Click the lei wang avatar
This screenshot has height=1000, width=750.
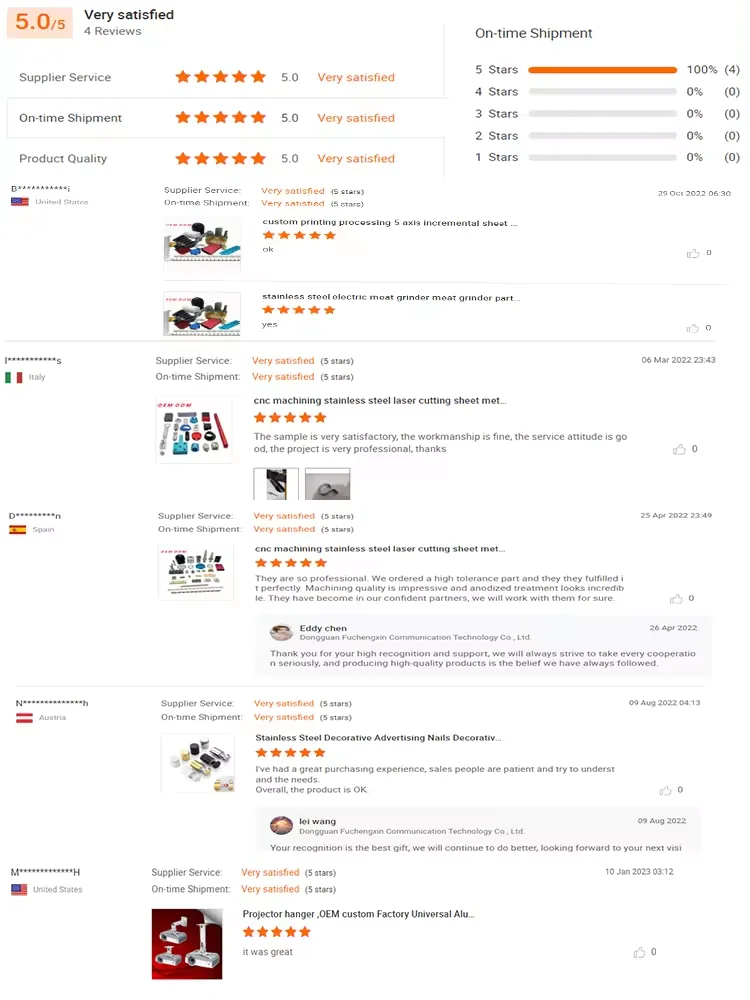point(281,826)
